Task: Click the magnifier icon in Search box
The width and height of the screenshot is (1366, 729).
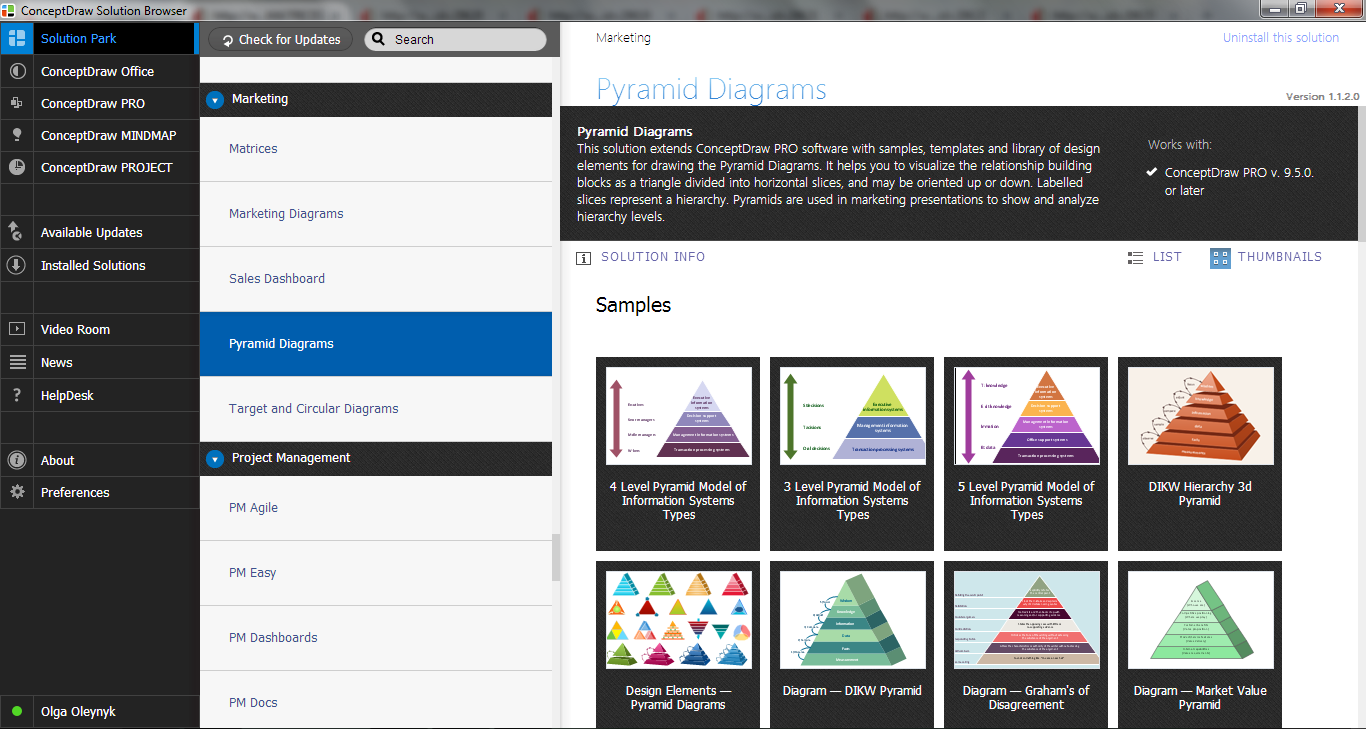Action: click(378, 40)
